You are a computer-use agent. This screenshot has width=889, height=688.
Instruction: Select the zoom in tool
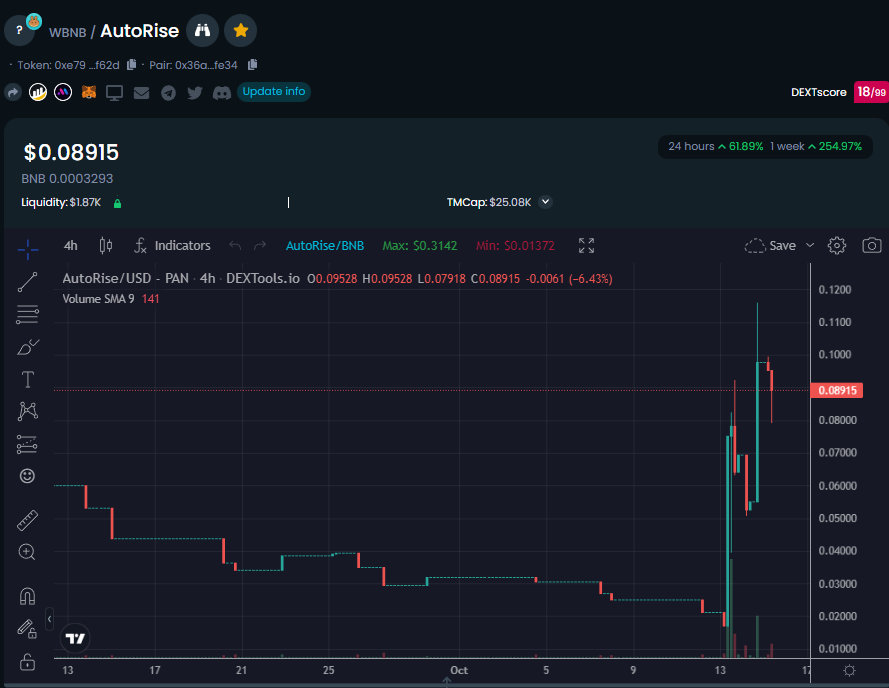coord(27,552)
